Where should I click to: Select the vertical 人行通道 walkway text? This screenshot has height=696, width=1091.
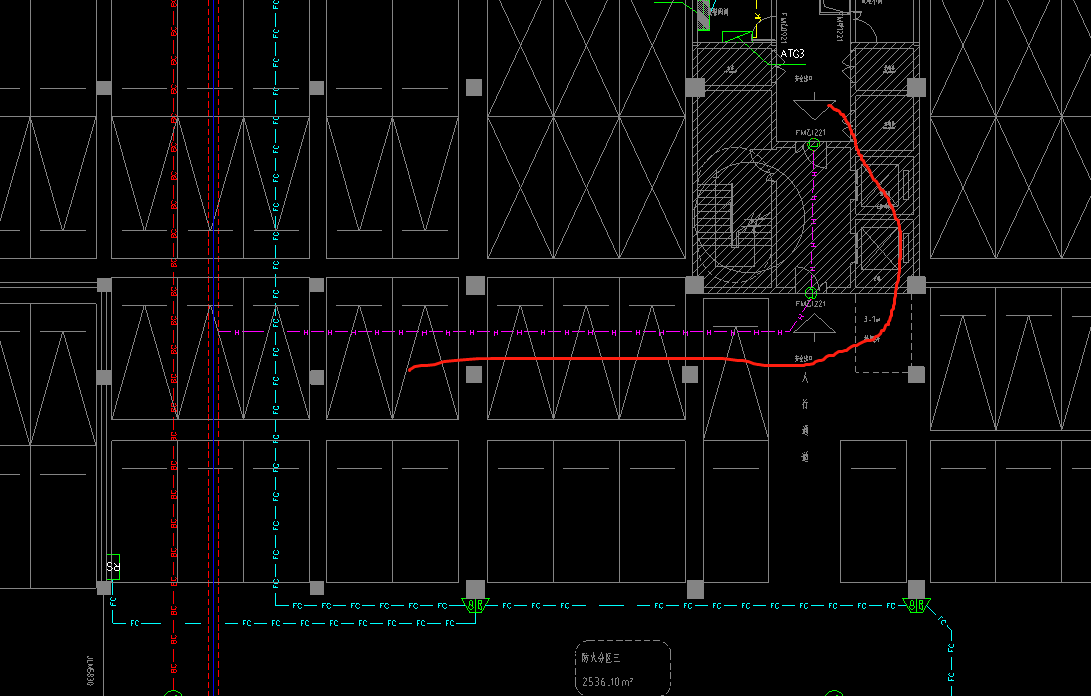805,417
